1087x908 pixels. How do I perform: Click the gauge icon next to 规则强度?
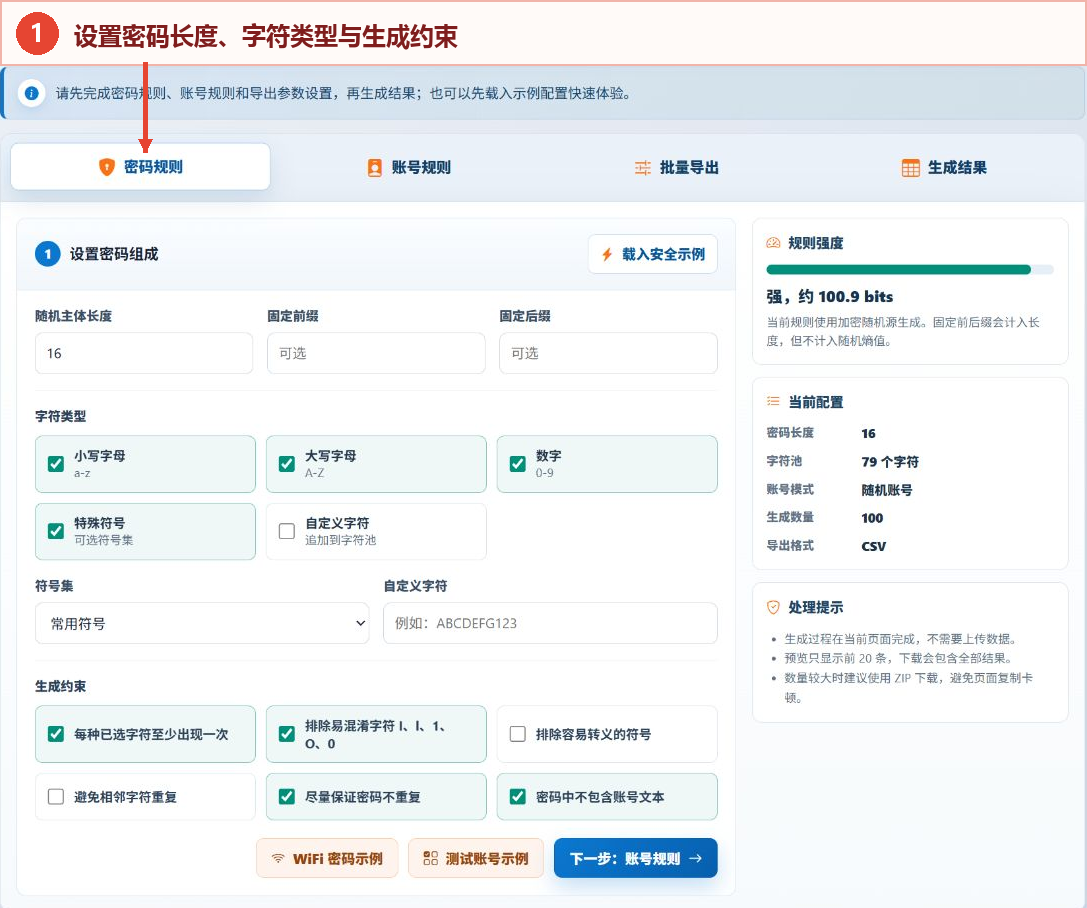773,243
